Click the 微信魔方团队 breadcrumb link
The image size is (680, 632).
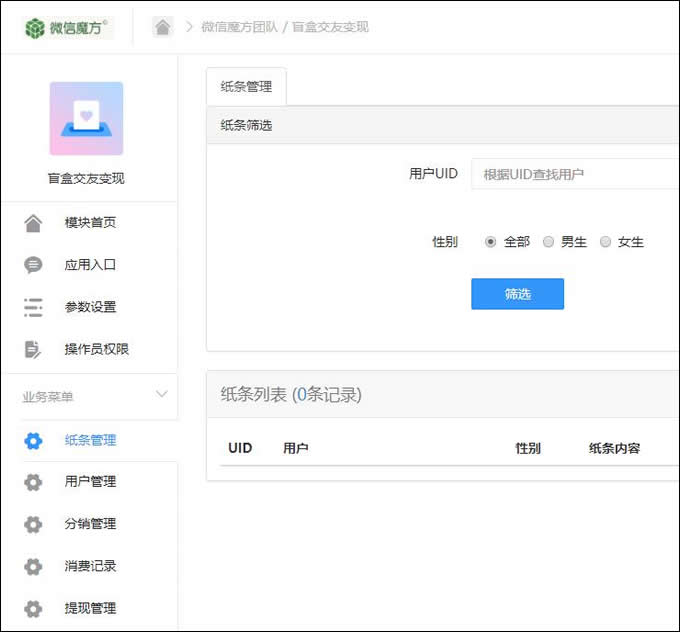click(241, 27)
